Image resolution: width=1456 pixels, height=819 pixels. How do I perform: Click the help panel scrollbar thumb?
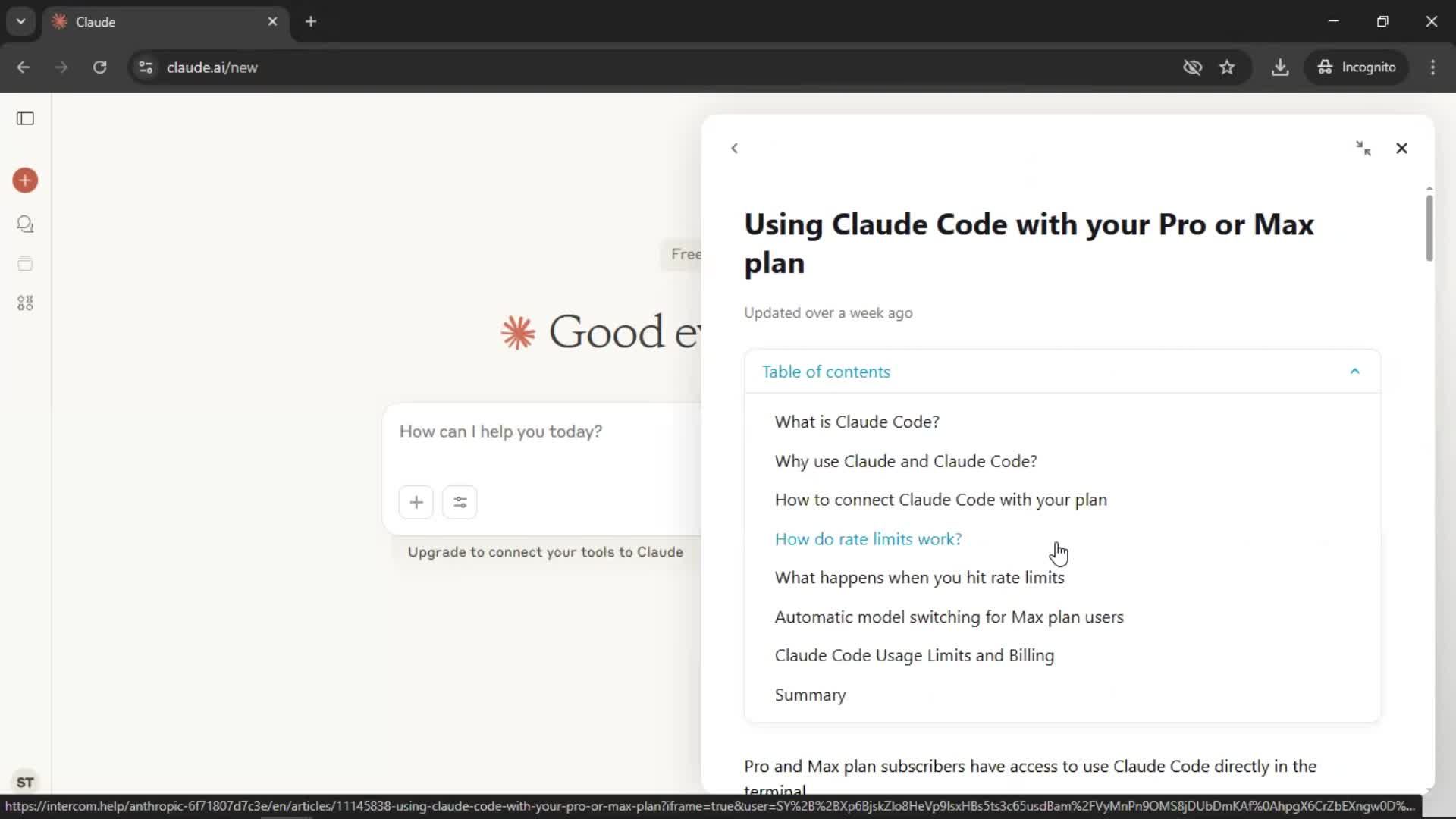(x=1429, y=227)
